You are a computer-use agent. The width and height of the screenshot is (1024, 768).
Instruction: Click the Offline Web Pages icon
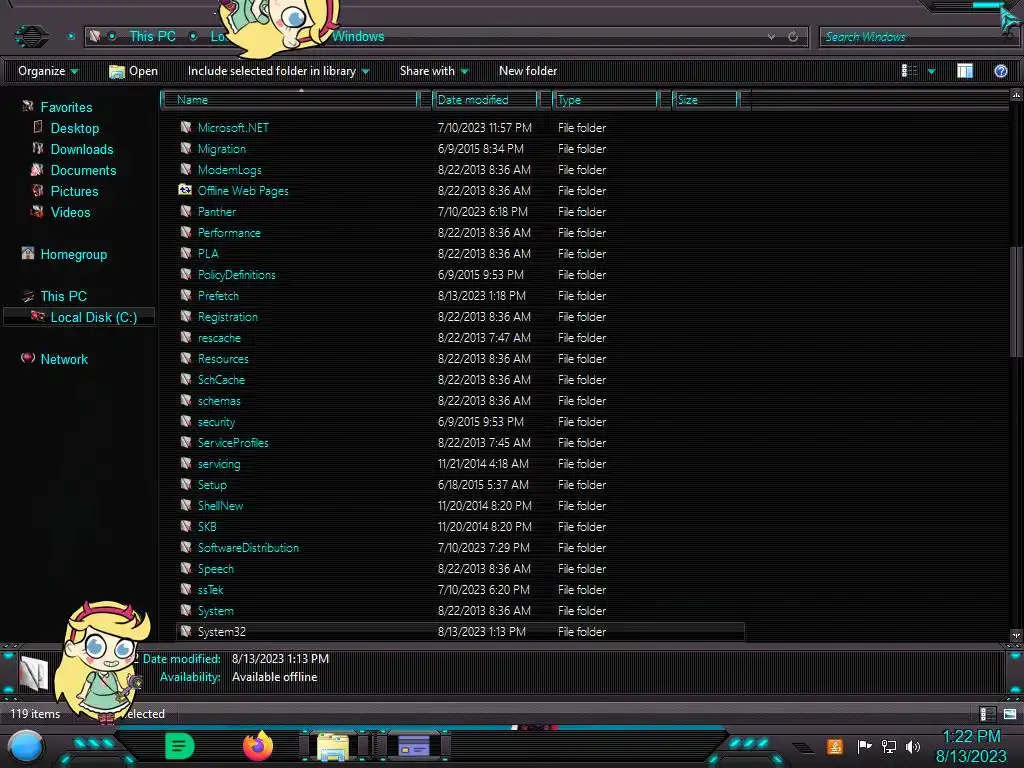(x=185, y=190)
